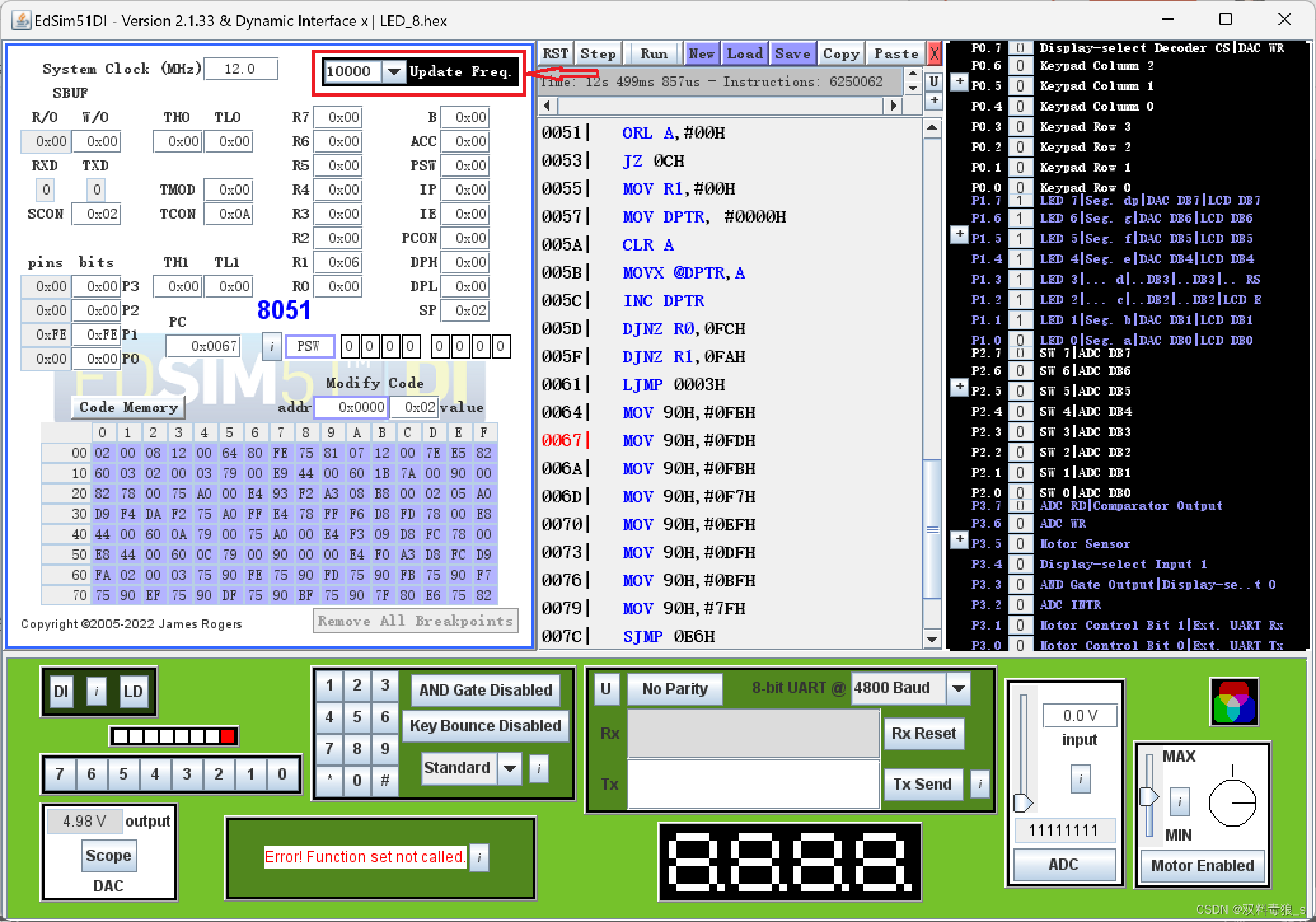Click the UART Tx text field
Viewport: 1316px width, 922px height.
point(753,784)
